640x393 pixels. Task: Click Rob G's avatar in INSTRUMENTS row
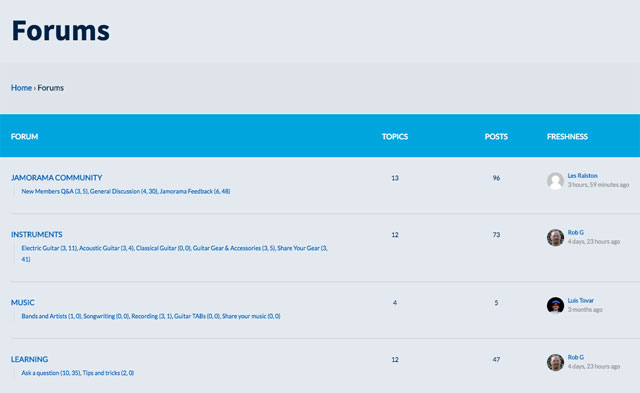555,237
